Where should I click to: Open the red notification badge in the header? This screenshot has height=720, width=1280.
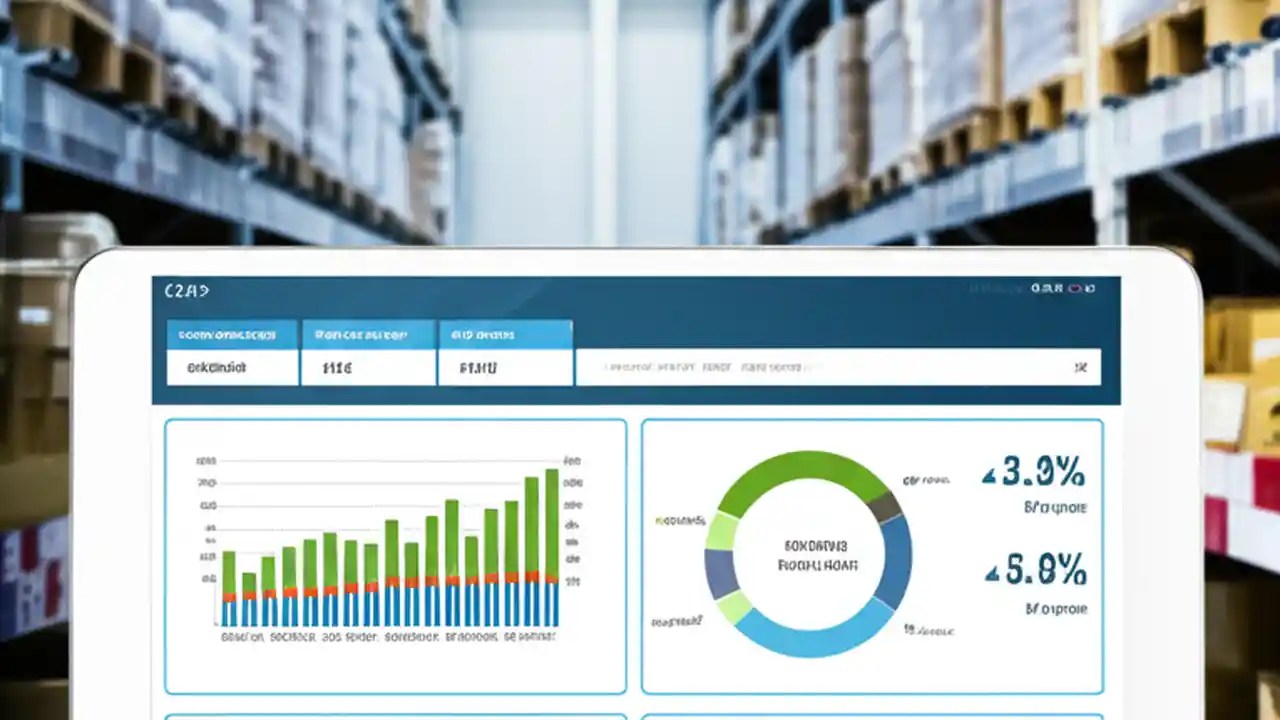[1077, 287]
